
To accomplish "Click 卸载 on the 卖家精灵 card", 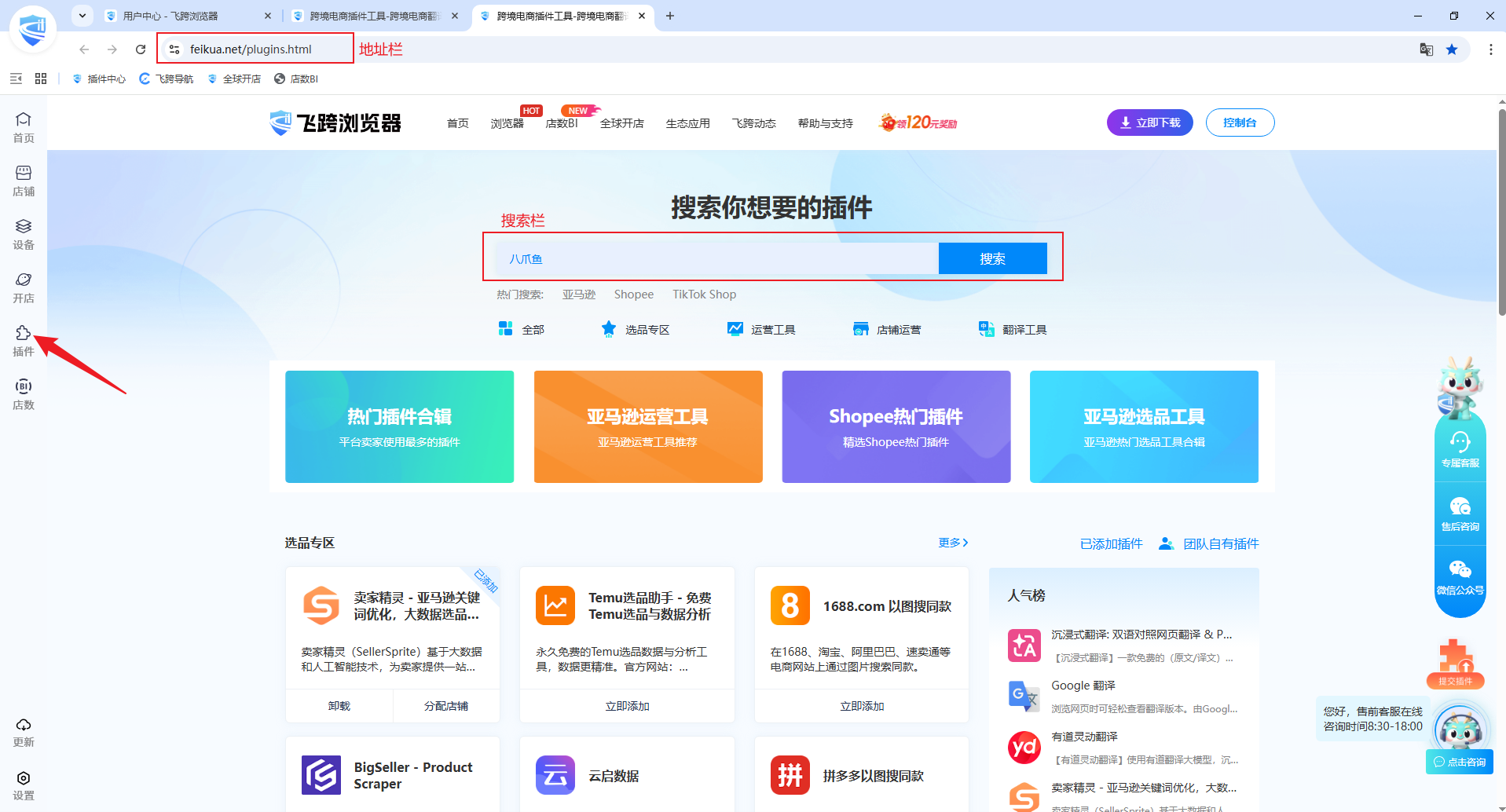I will click(339, 706).
